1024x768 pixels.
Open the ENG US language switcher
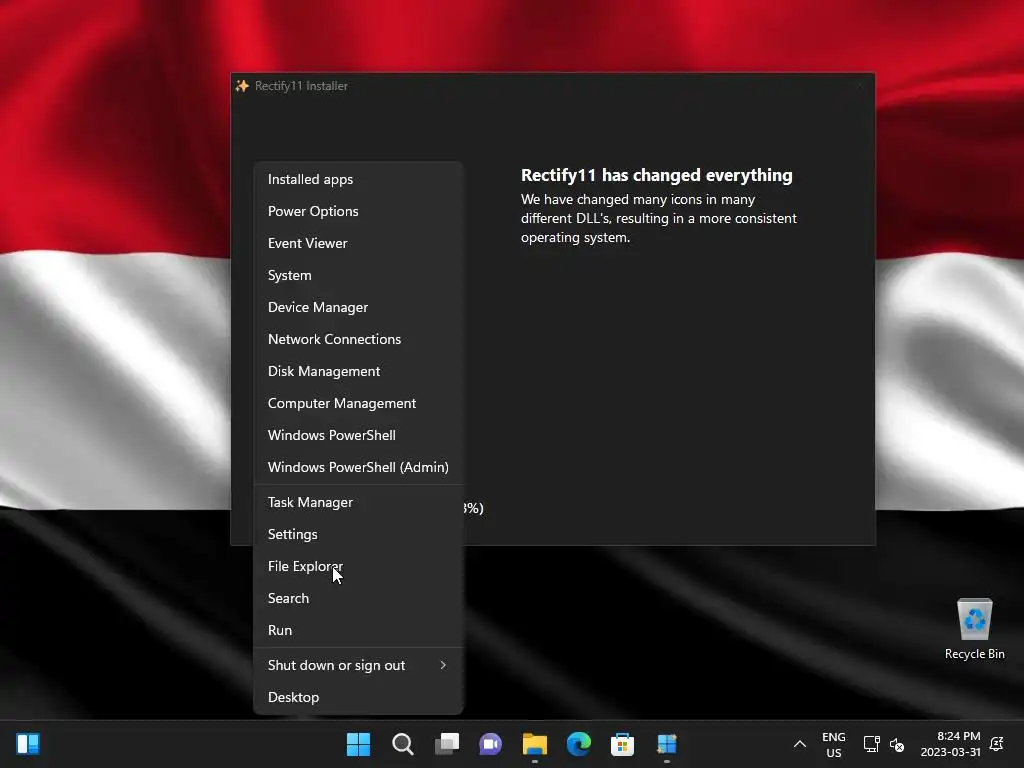(833, 744)
